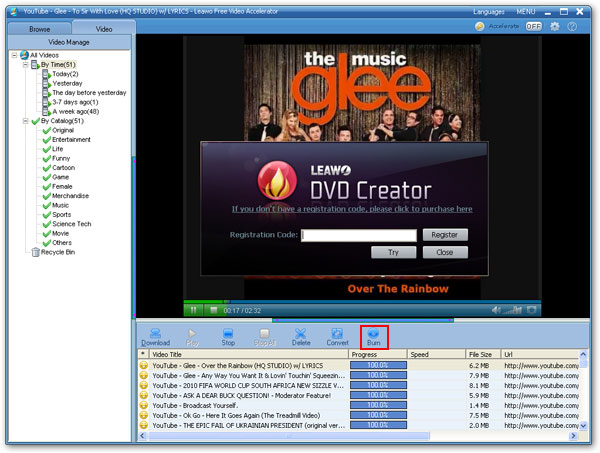Click the Try button
Screen dimensions: 600x453
point(393,253)
